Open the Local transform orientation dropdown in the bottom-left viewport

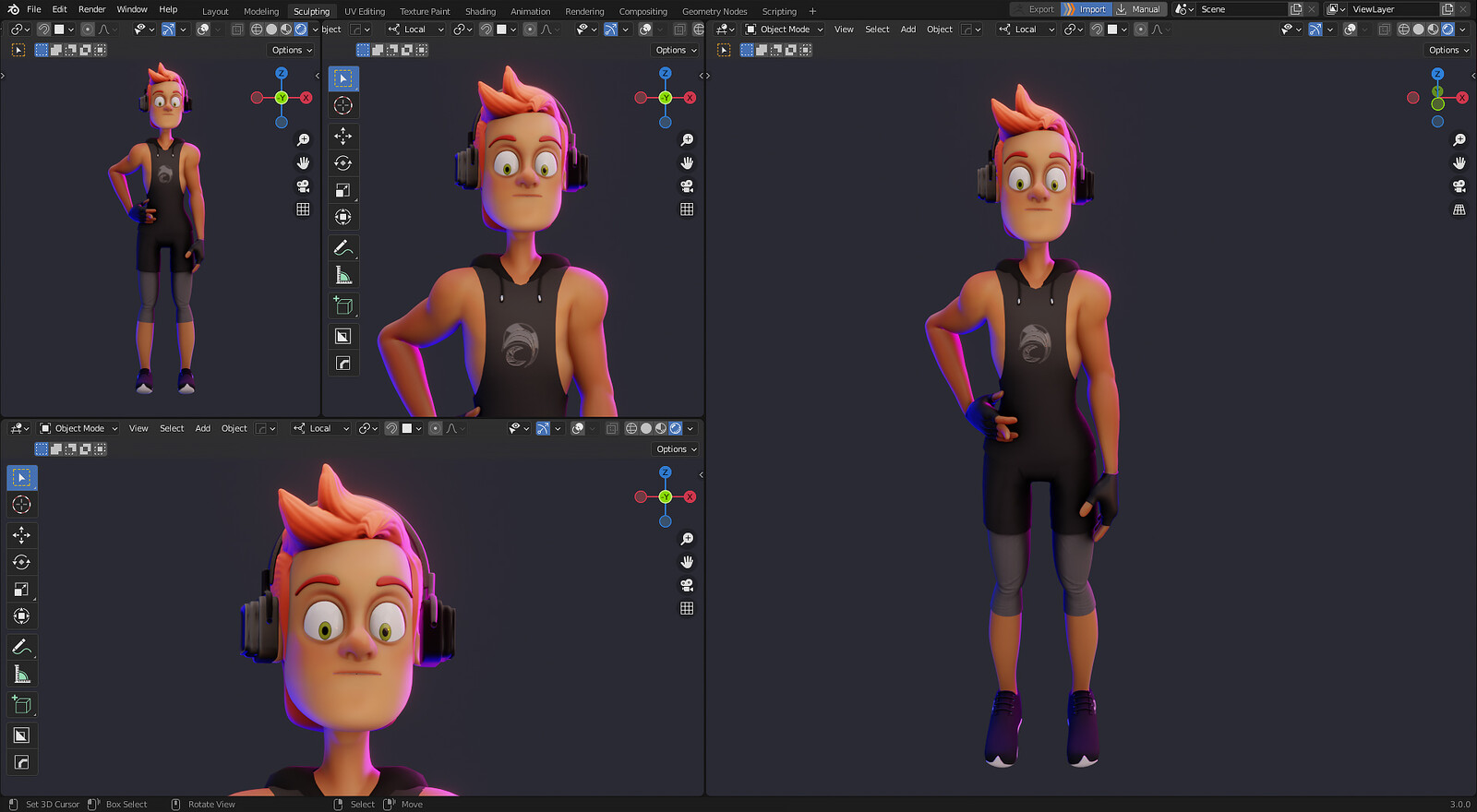coord(321,428)
